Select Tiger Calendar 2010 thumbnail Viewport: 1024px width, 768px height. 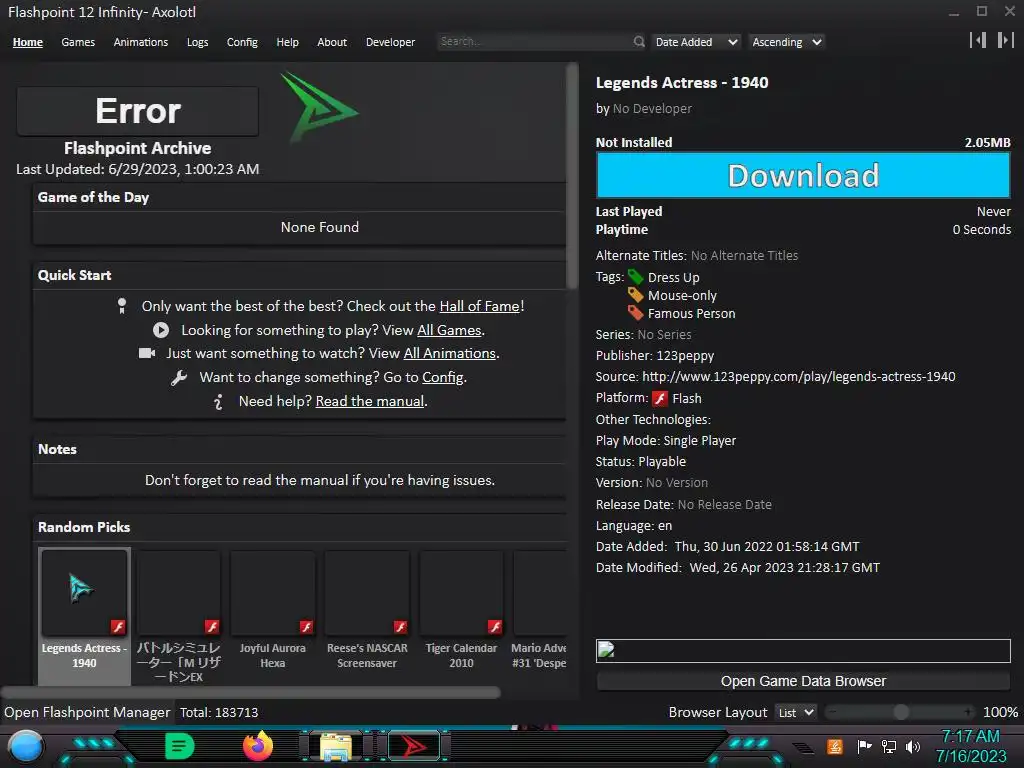point(461,611)
